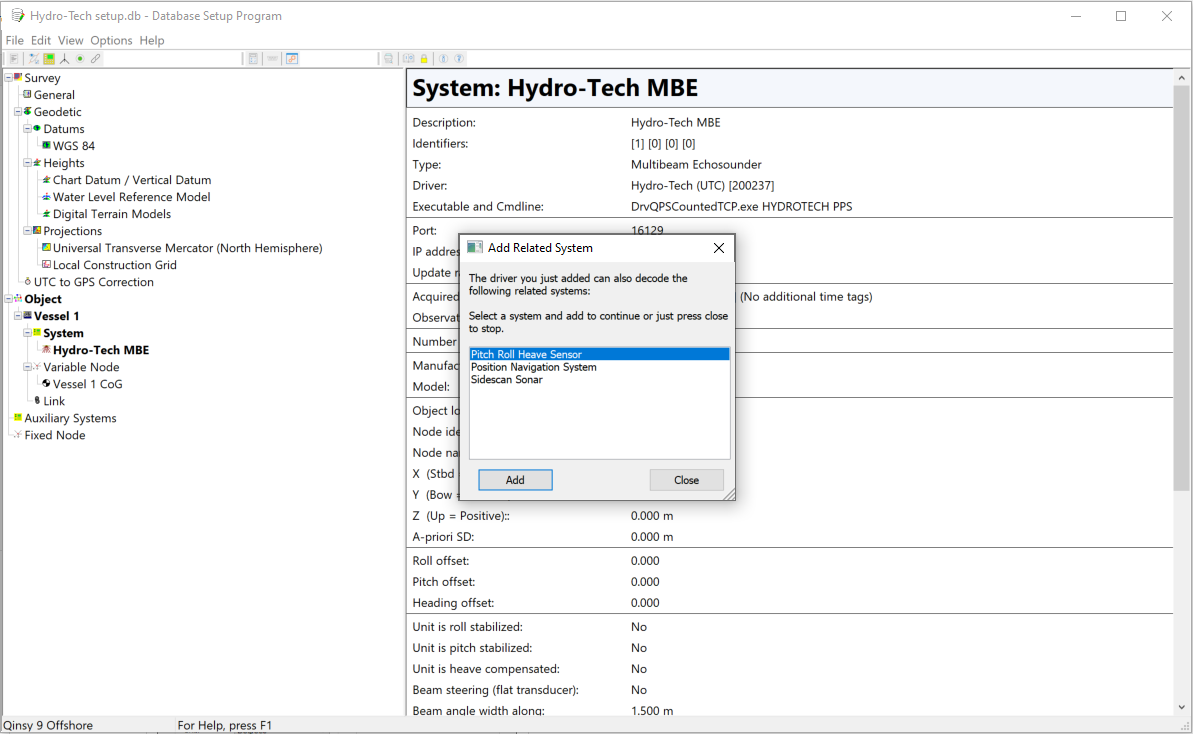Select the Hydro-Tech MBE system tree icon
Viewport: 1193px width, 734px height.
pos(46,350)
